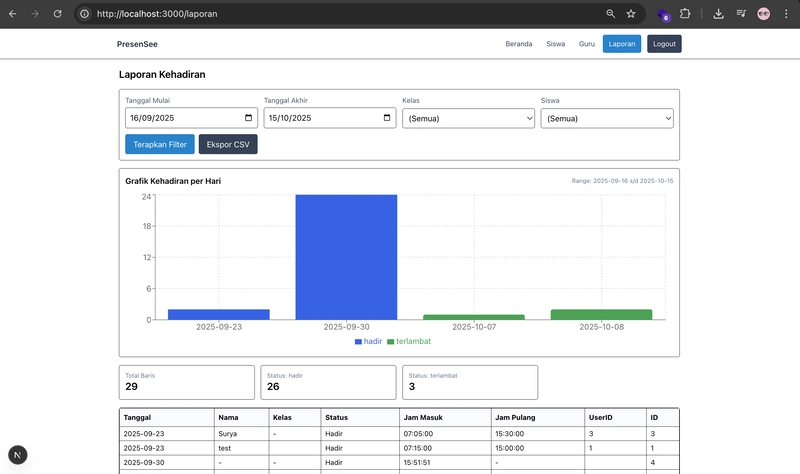Toggle the terlambat legend item
800x474 pixels.
[x=409, y=341]
